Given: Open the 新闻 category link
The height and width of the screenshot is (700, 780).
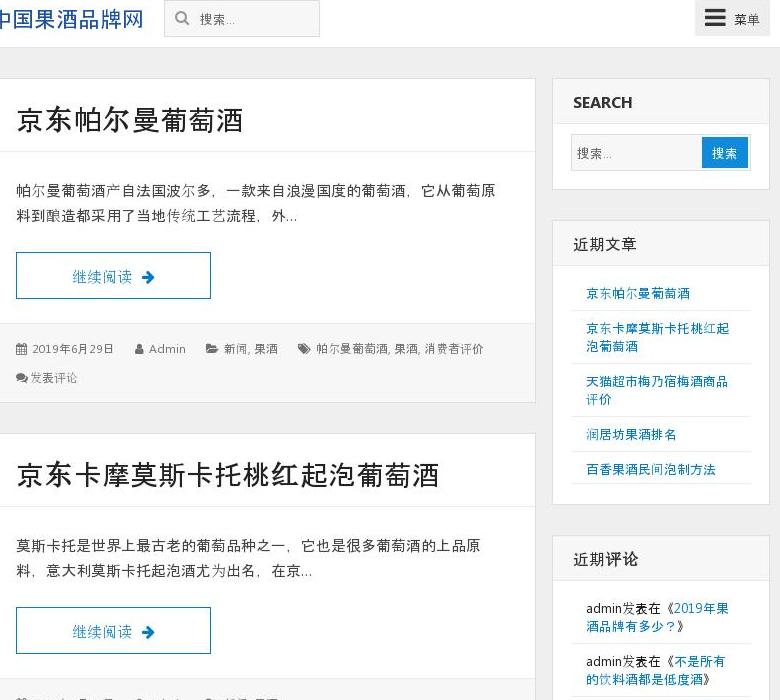Looking at the screenshot, I should point(235,349).
